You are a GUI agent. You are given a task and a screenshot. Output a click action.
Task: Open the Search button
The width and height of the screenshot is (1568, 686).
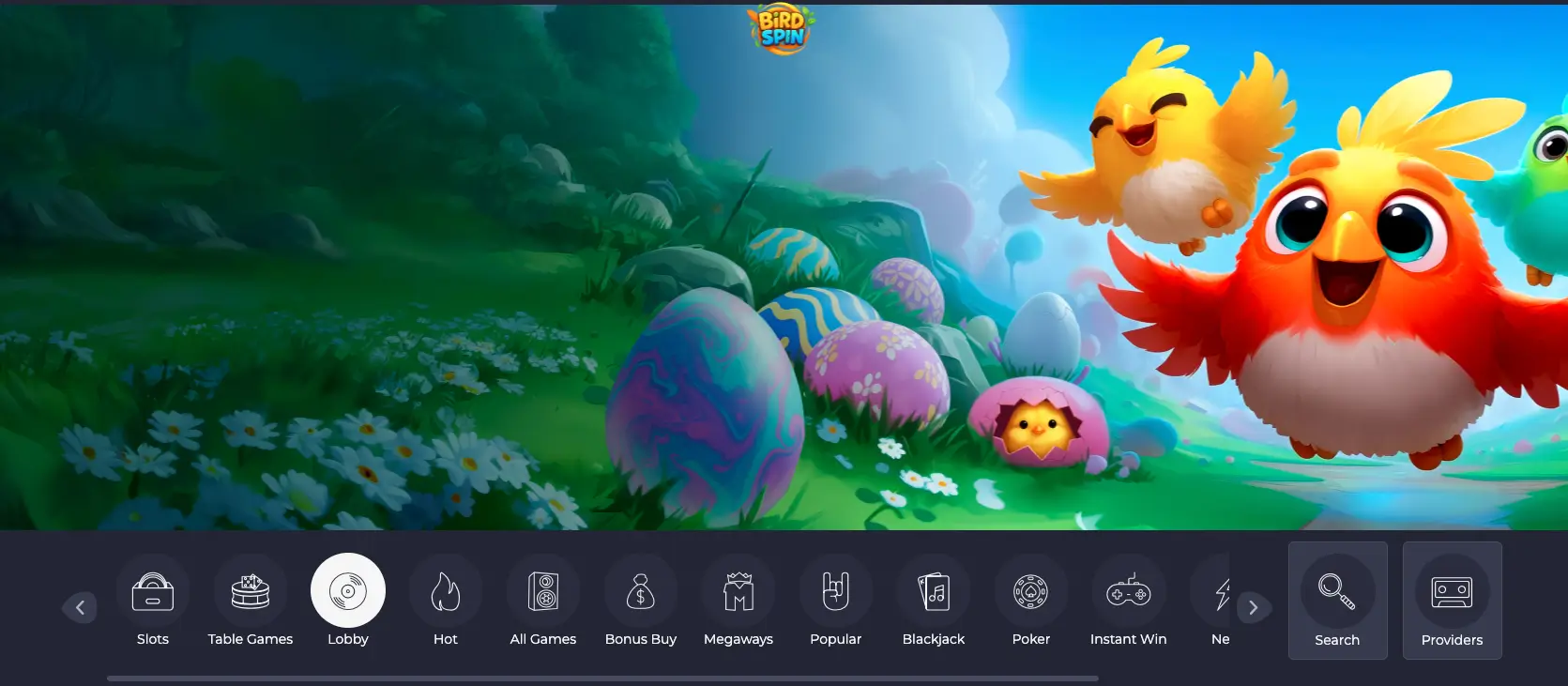(1338, 601)
